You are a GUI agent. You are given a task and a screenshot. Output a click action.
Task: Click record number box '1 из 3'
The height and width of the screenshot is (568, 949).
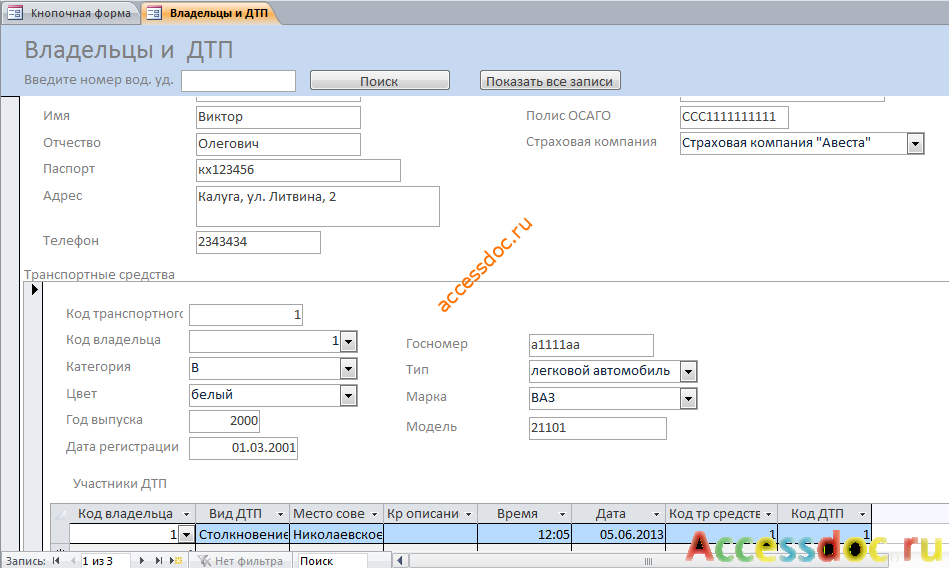point(104,561)
